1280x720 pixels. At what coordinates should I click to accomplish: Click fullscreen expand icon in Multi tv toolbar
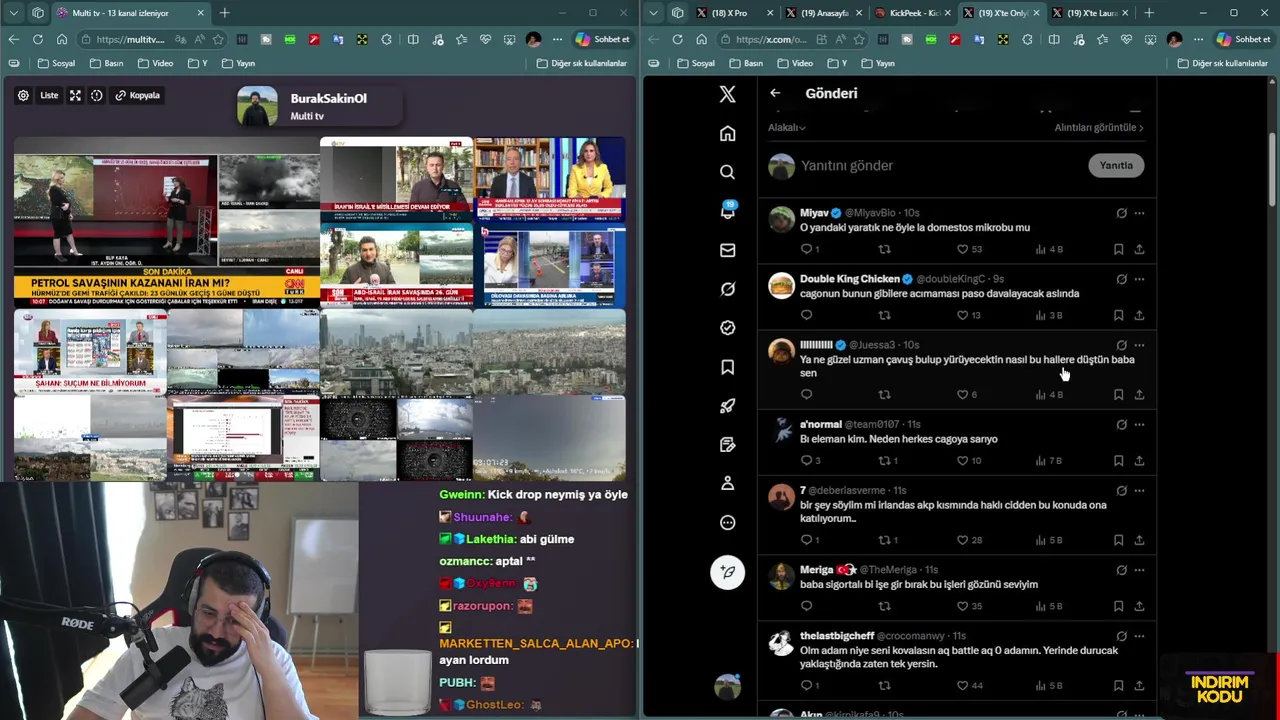(x=75, y=96)
